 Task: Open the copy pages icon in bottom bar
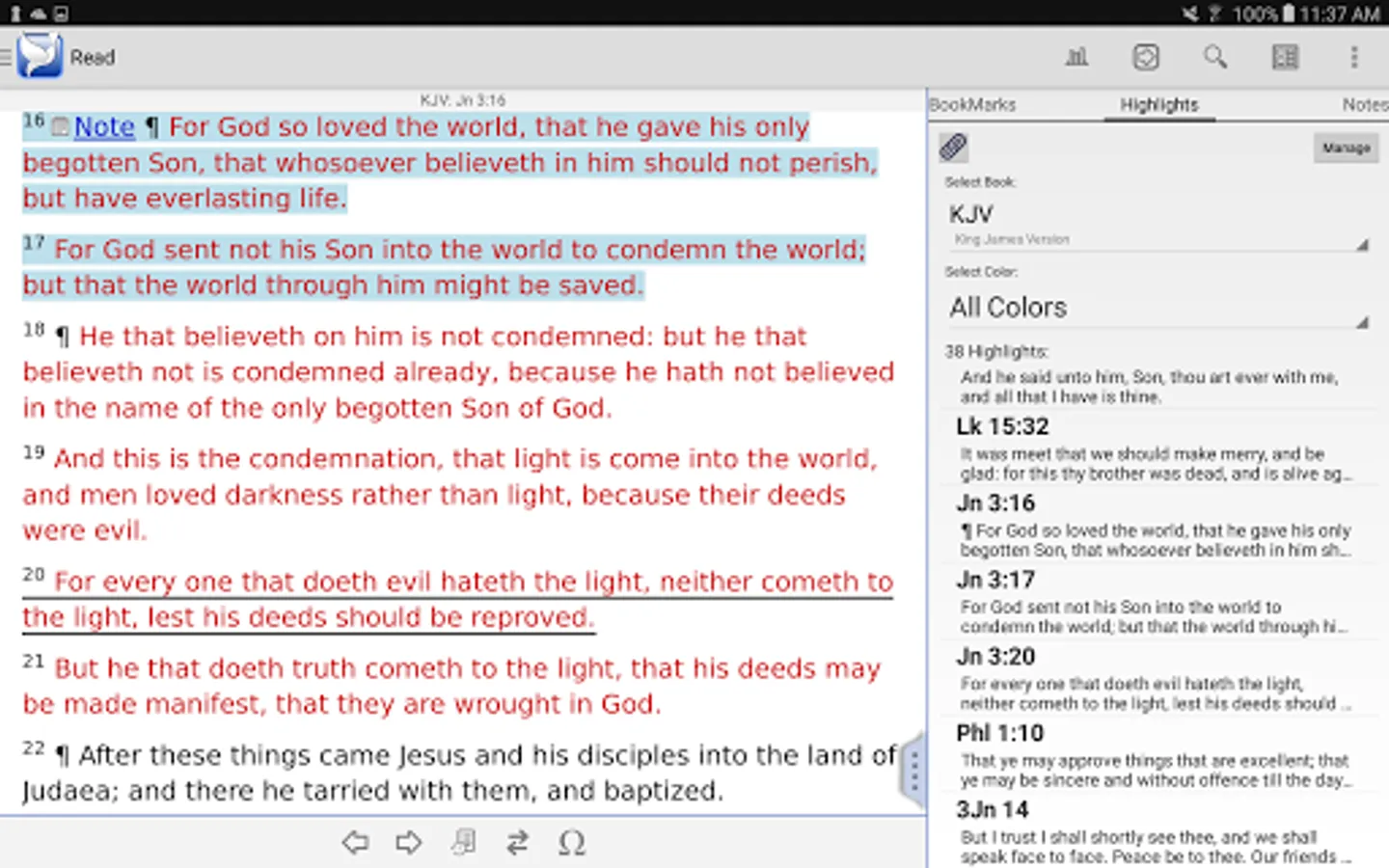(x=464, y=843)
